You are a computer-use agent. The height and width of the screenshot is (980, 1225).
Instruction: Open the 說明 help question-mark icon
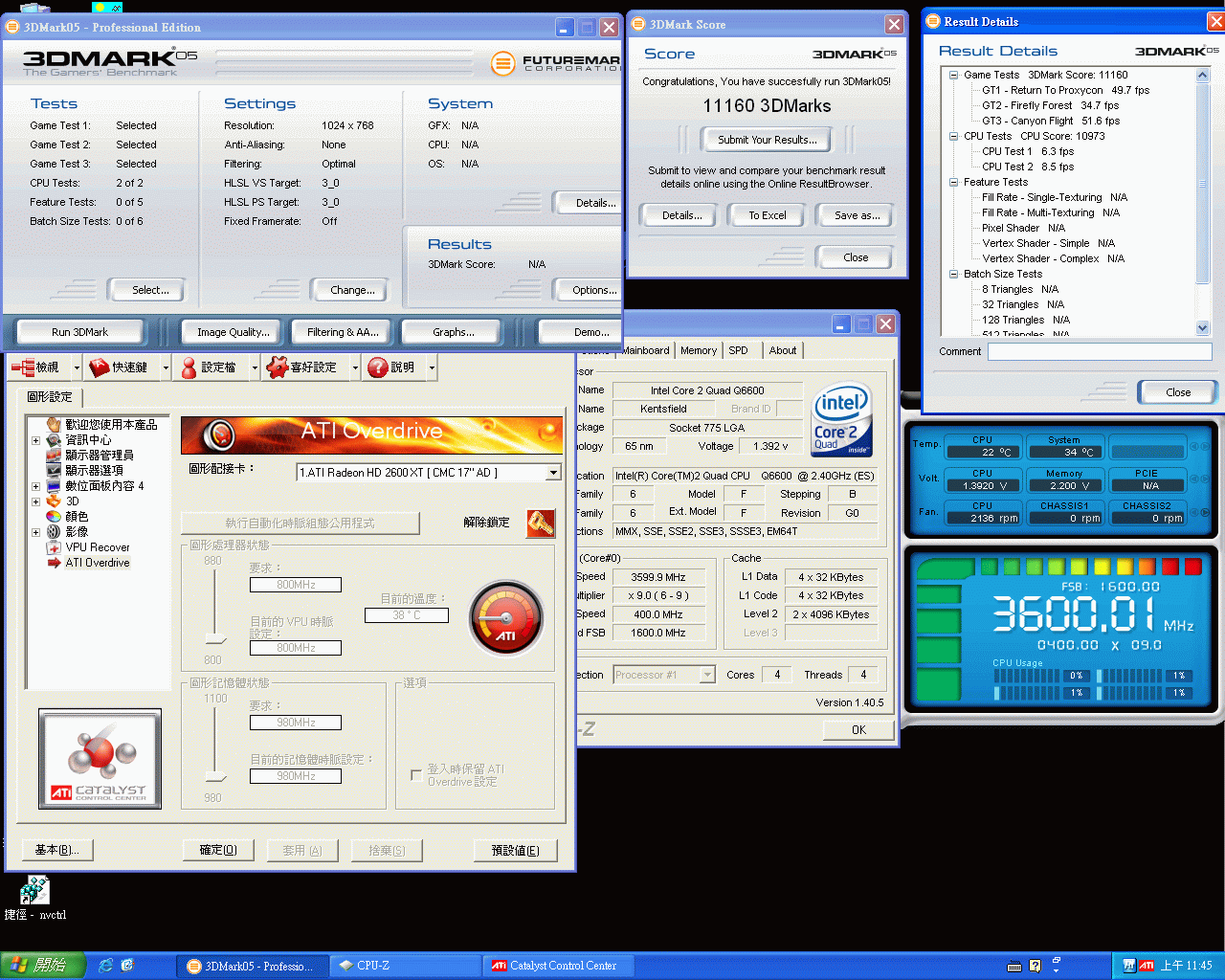[378, 367]
